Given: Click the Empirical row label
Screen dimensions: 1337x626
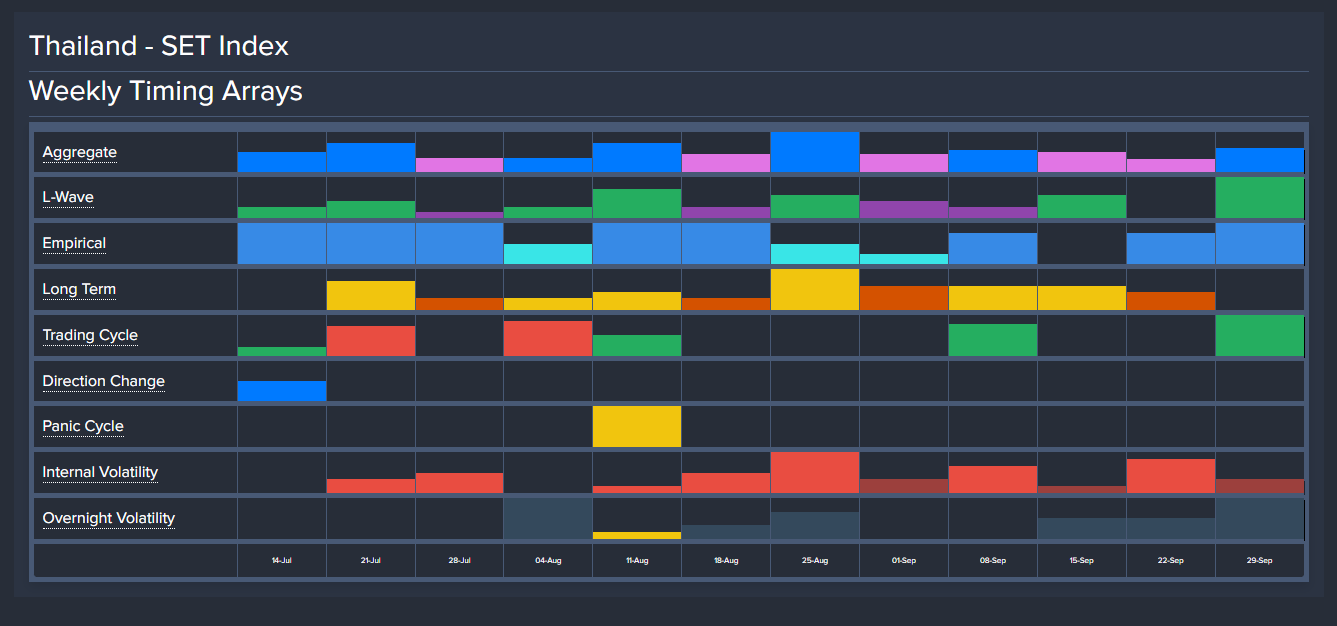Looking at the screenshot, I should (74, 243).
